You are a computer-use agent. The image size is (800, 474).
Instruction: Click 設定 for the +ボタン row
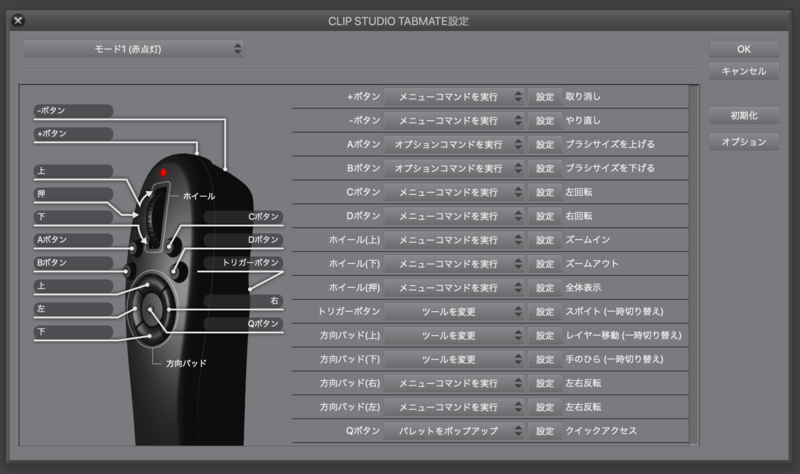click(x=544, y=96)
